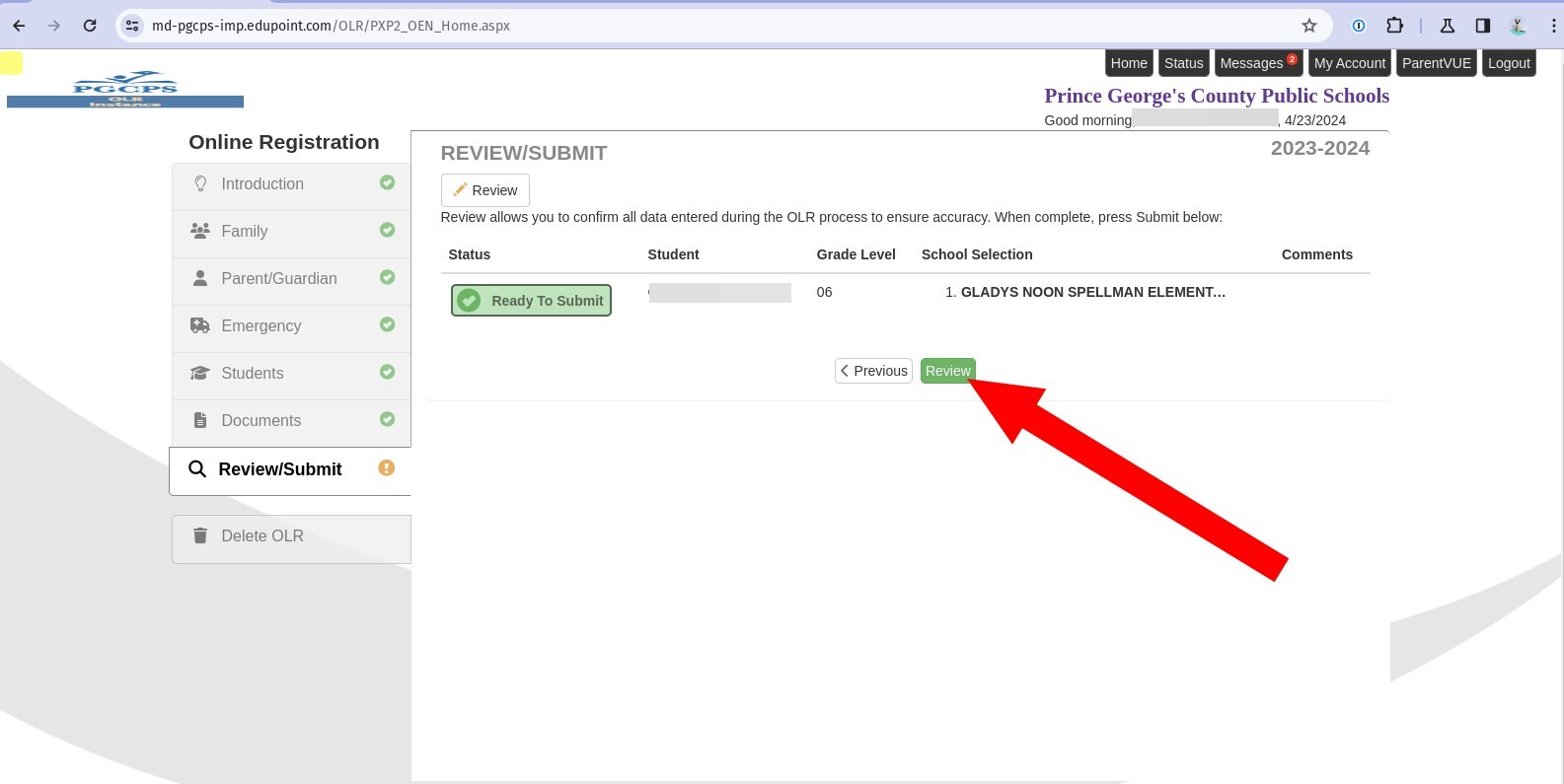The image size is (1564, 784).
Task: Click the browser reload page icon
Action: coord(90,26)
